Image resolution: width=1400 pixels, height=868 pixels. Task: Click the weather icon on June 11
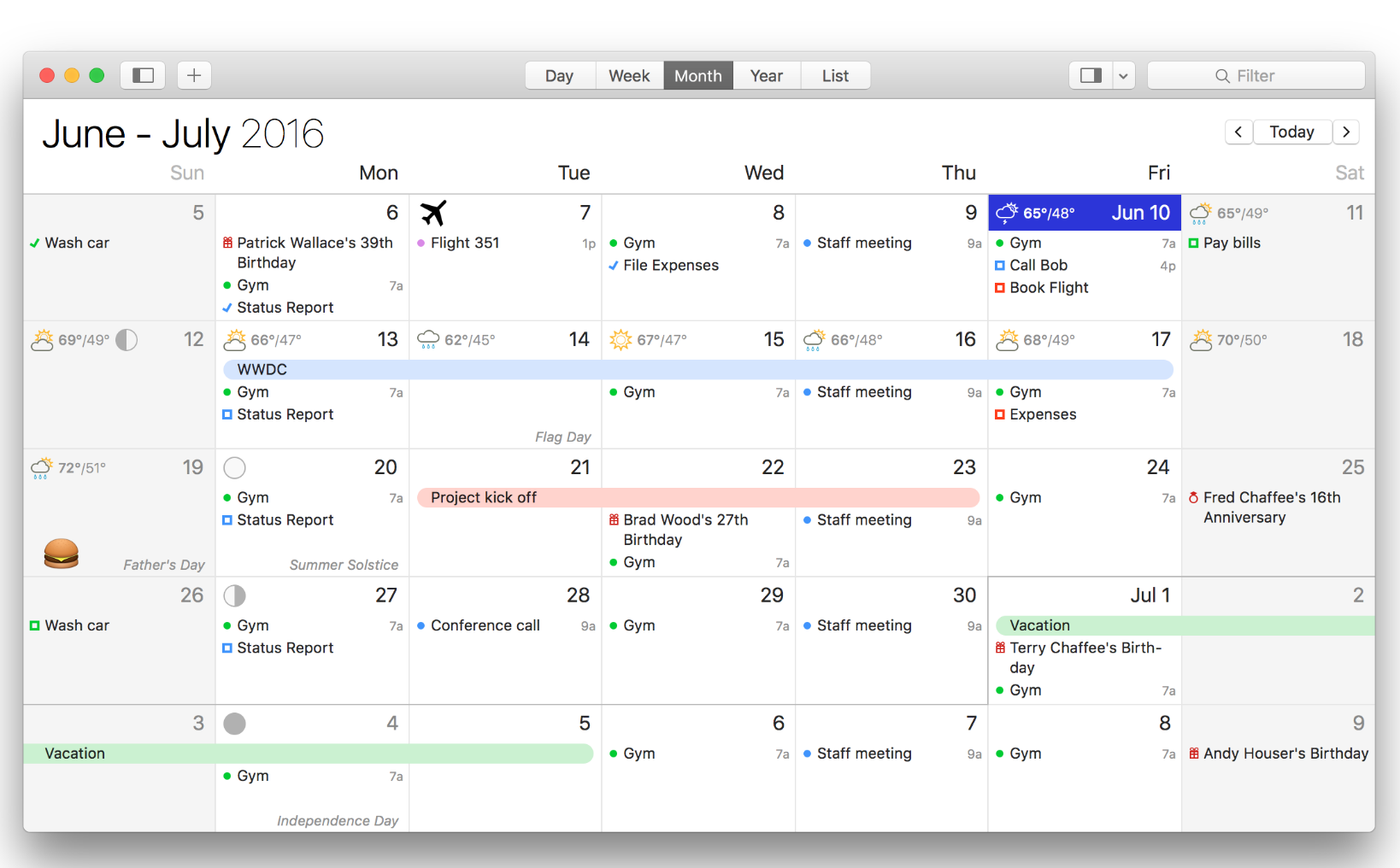(x=1201, y=213)
